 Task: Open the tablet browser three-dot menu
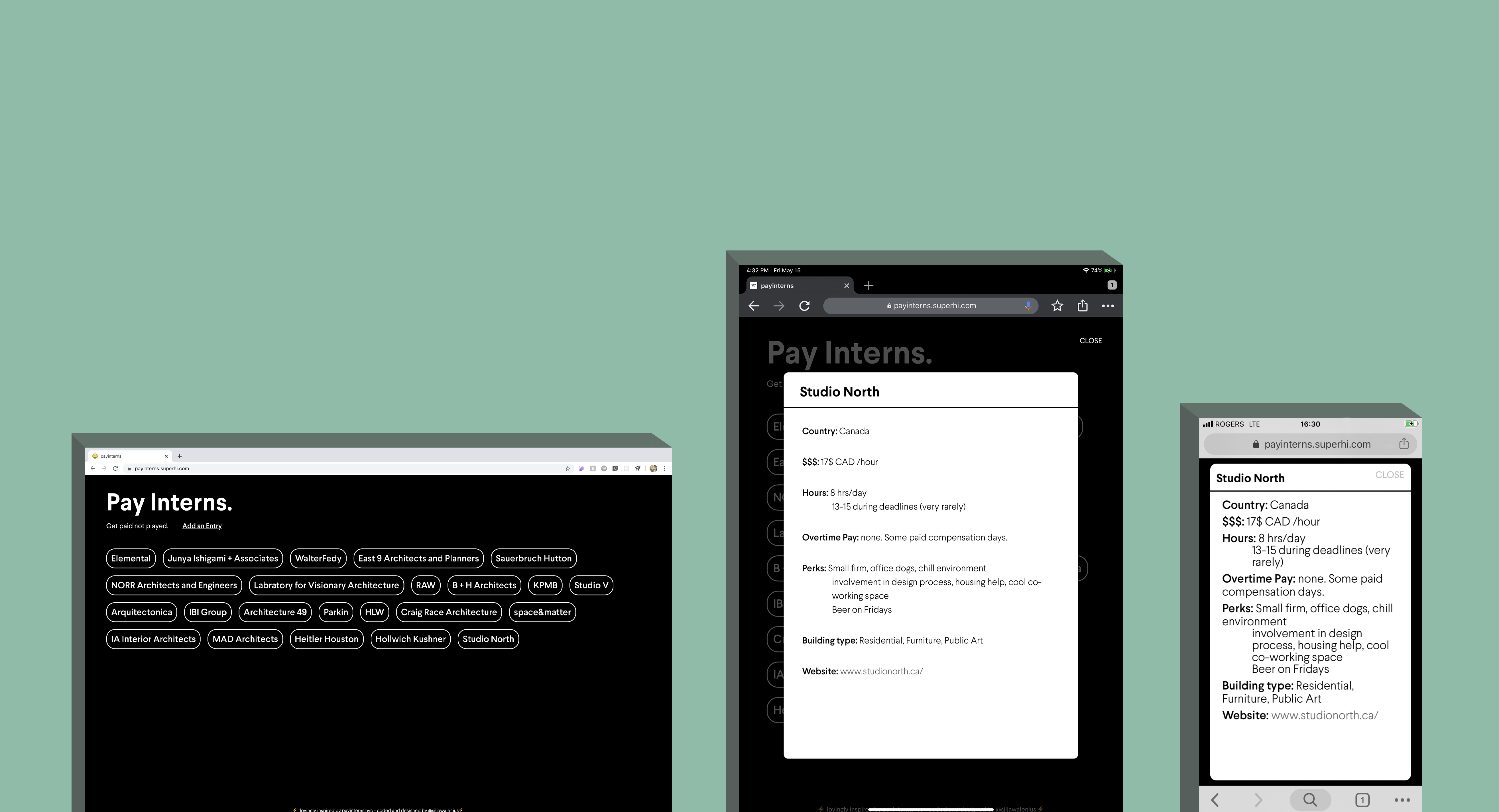click(1108, 306)
